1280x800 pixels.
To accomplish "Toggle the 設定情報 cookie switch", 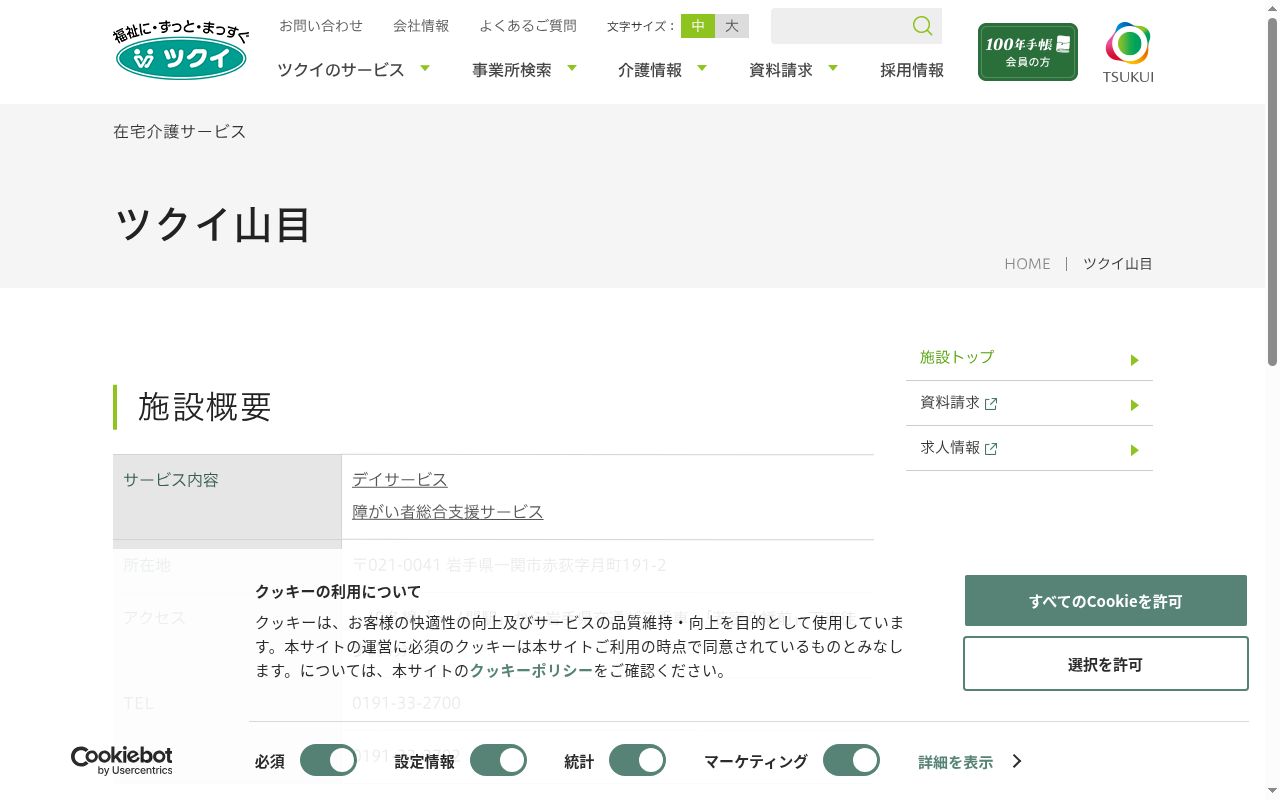I will coord(498,760).
